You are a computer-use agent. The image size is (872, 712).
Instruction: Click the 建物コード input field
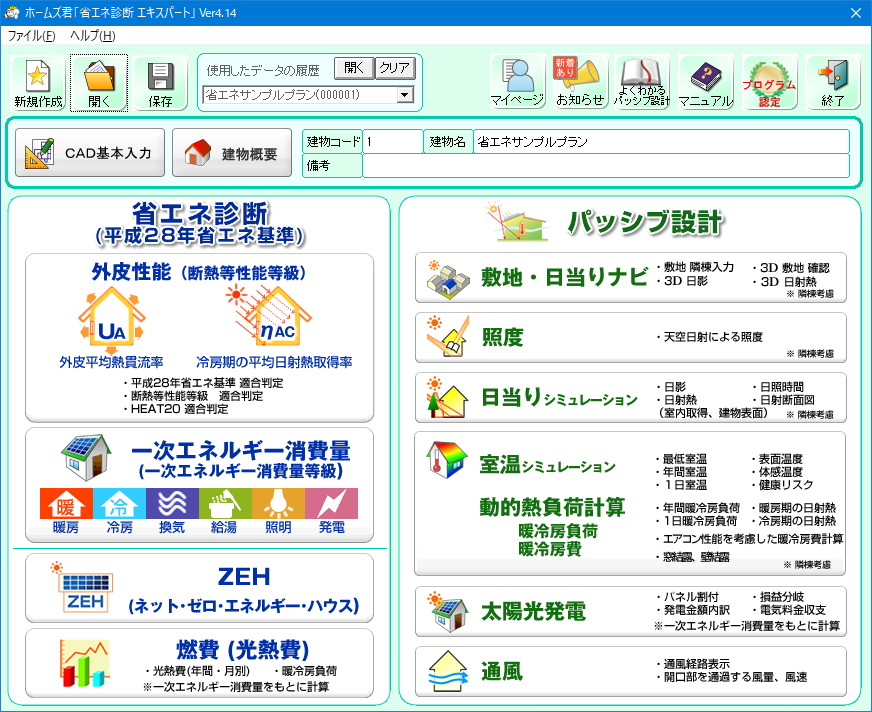coord(393,142)
